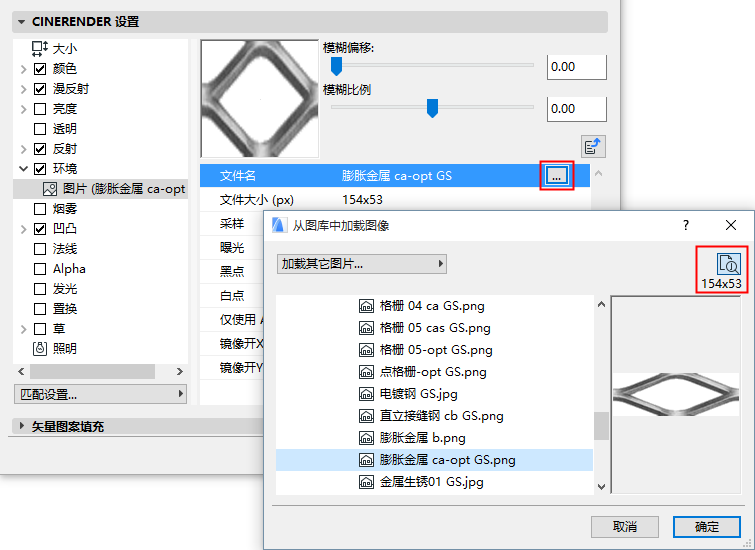Enable the 发光 checkbox

click(40, 289)
